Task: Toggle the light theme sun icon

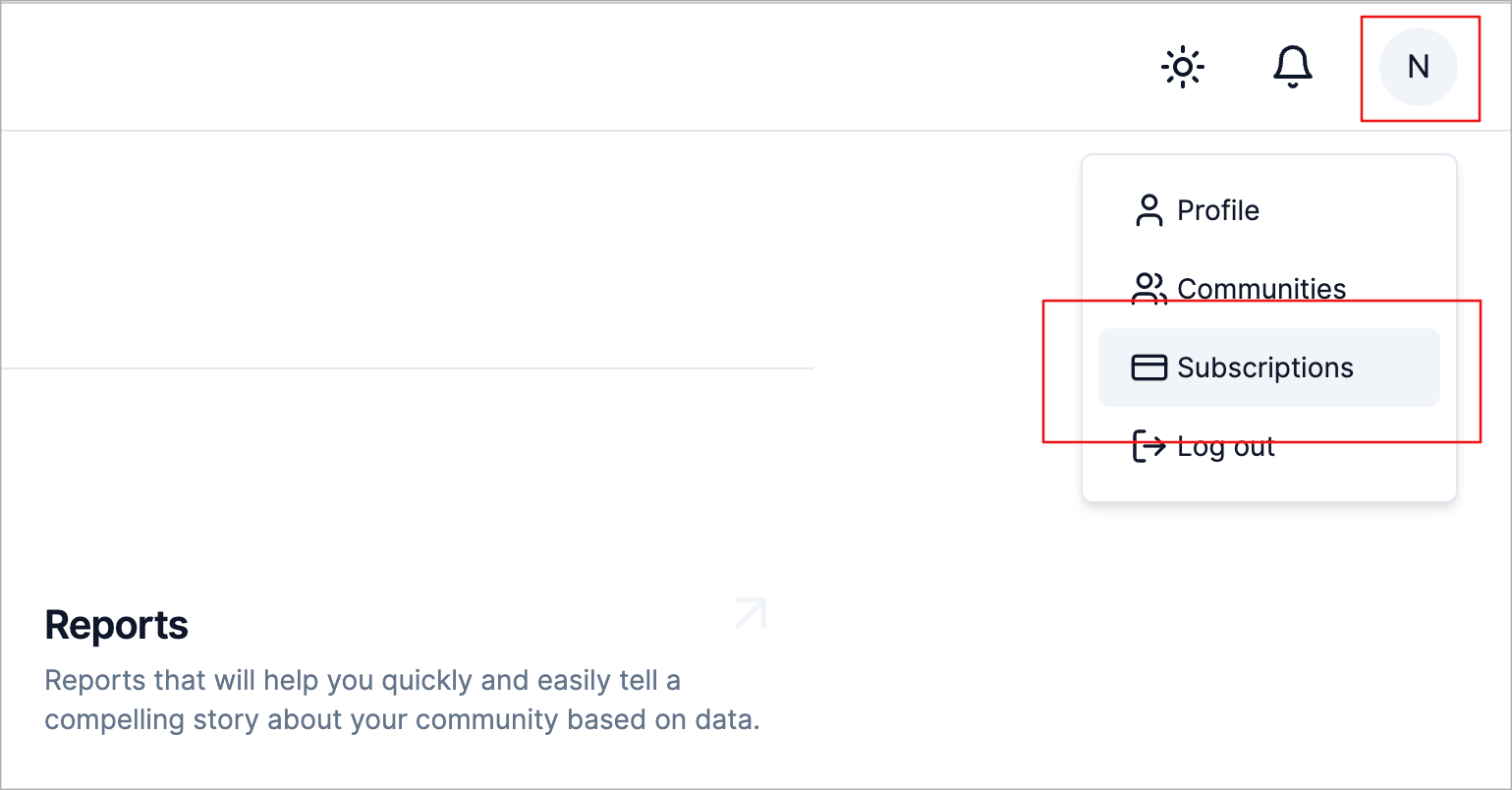Action: coord(1182,67)
